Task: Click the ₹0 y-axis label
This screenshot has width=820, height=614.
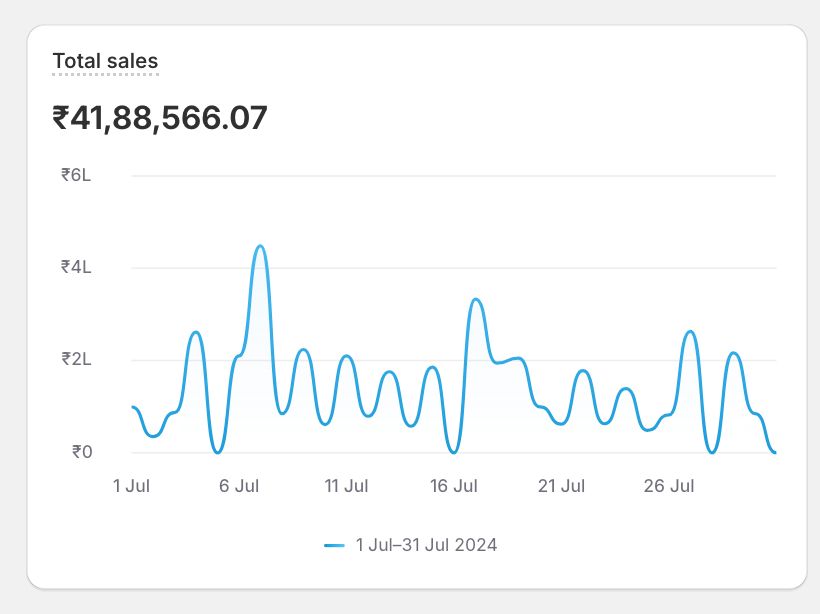Action: [x=81, y=452]
